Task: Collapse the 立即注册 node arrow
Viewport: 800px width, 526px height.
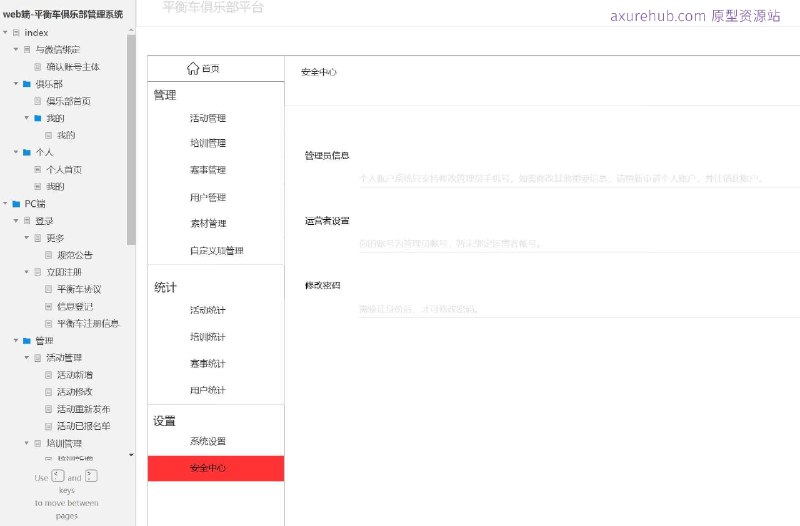Action: tap(27, 272)
